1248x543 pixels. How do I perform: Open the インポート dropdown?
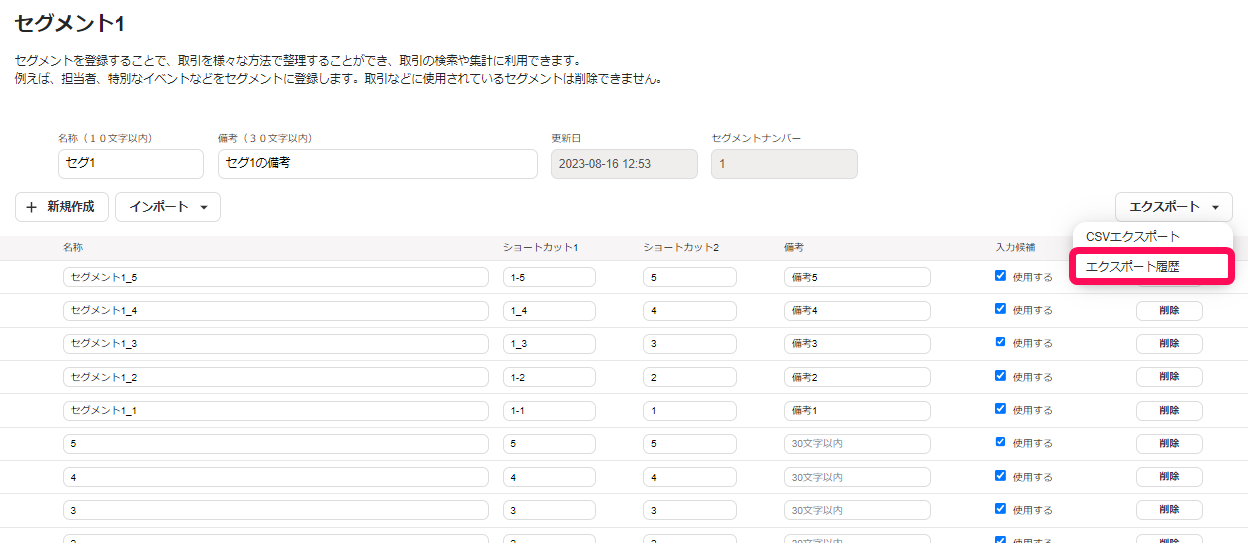point(168,207)
